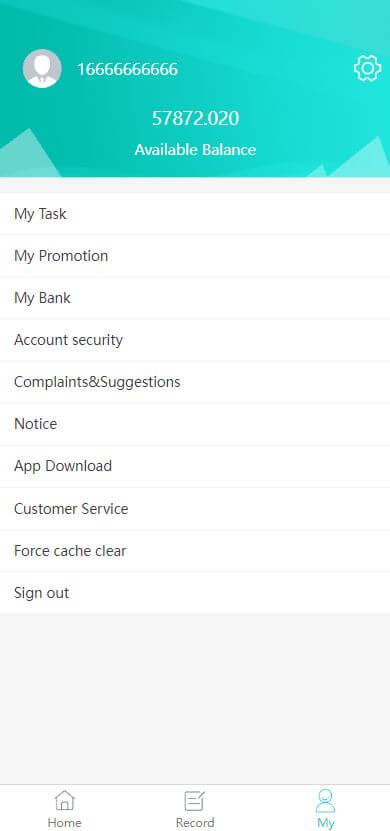Viewport: 390px width, 831px height.
Task: Select the Record notepad icon
Action: coord(194,800)
